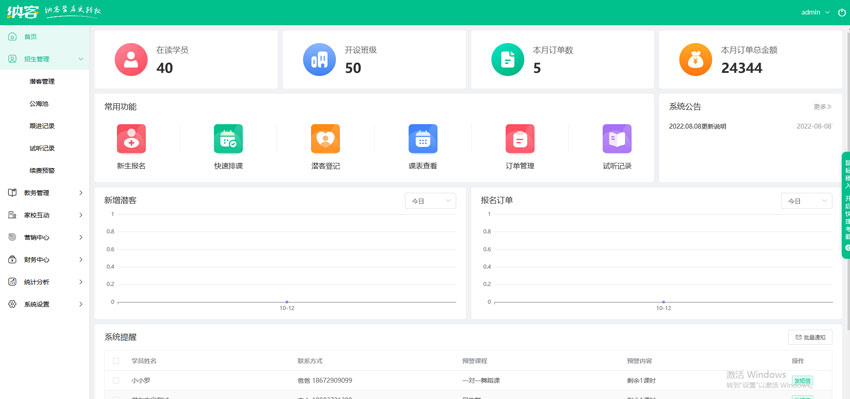Go to 首页 menu label
850x399 pixels.
tap(30, 37)
